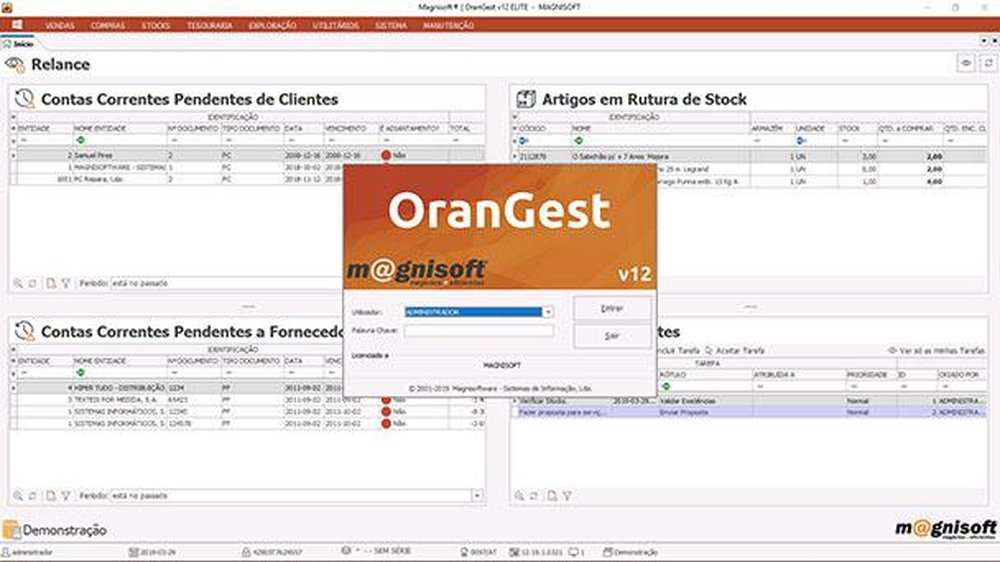Click search icon in tasks panel toolbar
This screenshot has width=1000, height=562.
tap(519, 496)
